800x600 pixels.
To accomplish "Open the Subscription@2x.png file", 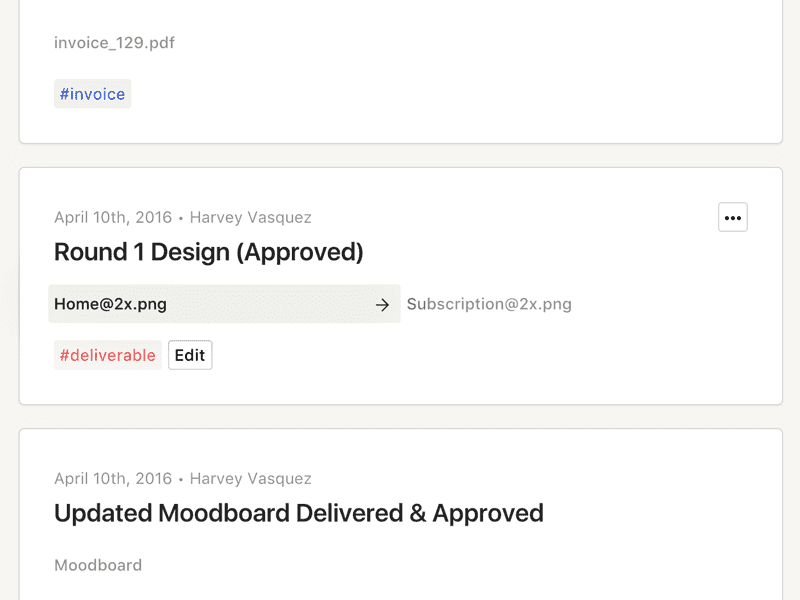I will pos(489,304).
